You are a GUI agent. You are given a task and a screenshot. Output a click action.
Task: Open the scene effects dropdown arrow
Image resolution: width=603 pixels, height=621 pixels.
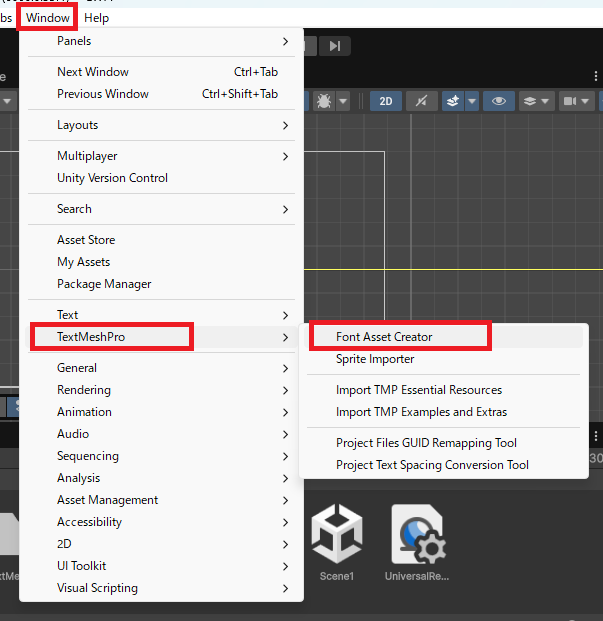pyautogui.click(x=472, y=101)
